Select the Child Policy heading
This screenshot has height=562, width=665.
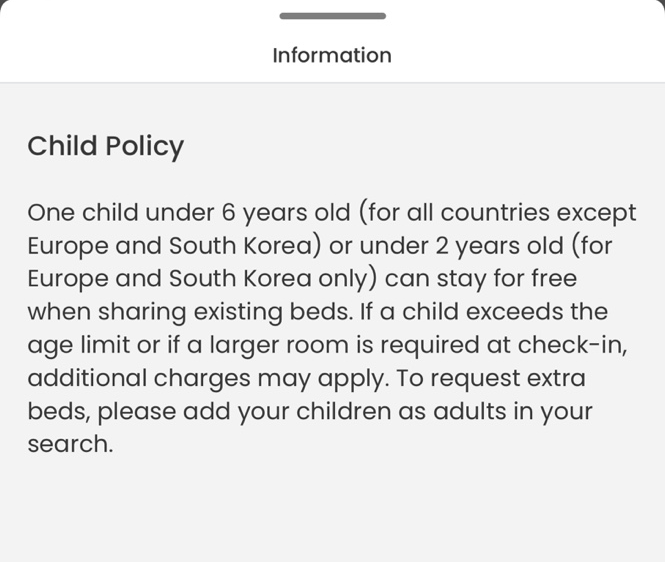point(106,147)
